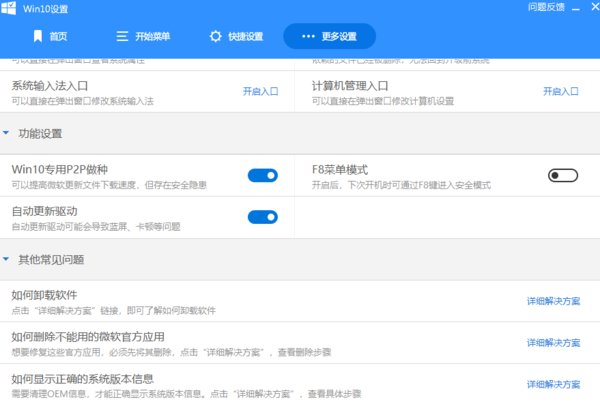
Task: Click the 自动更新驱动 setting title
Action: (x=46, y=211)
